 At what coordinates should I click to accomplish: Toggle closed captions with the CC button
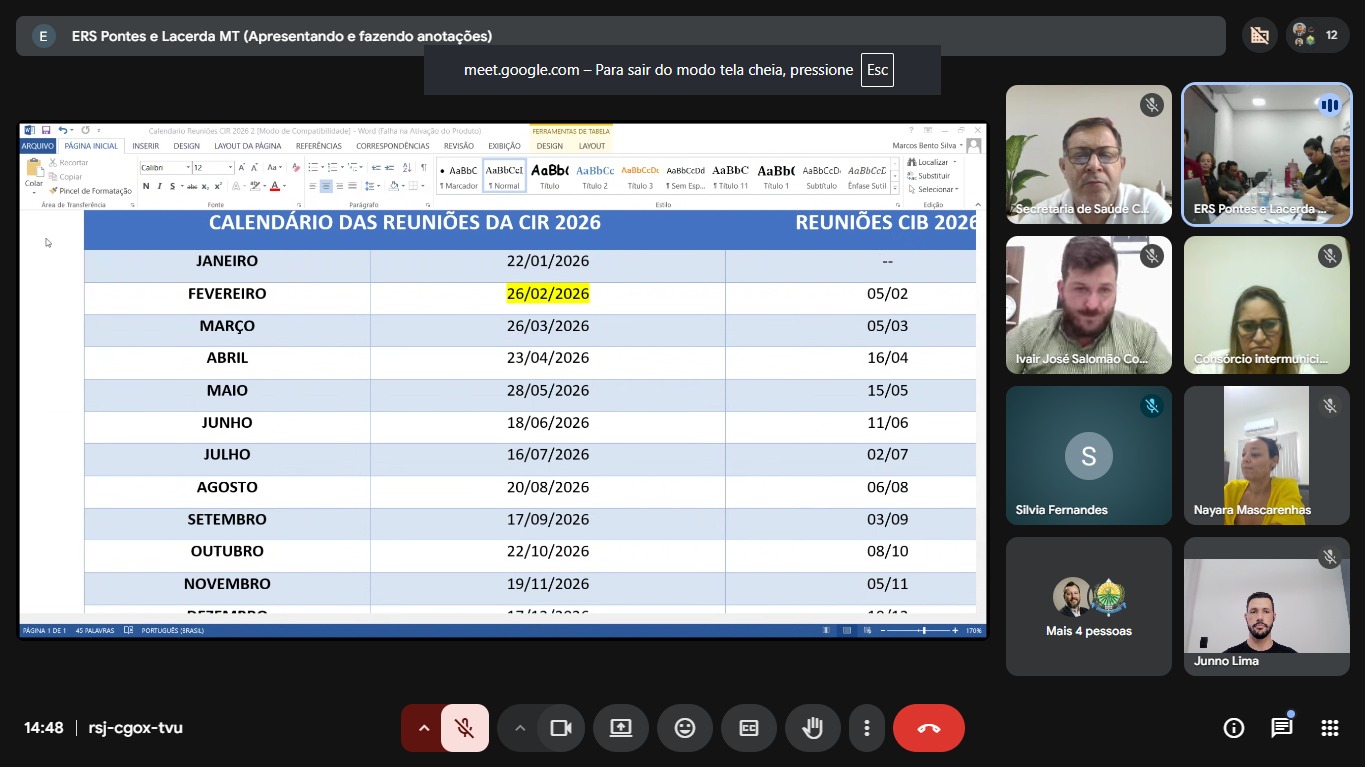tap(749, 728)
